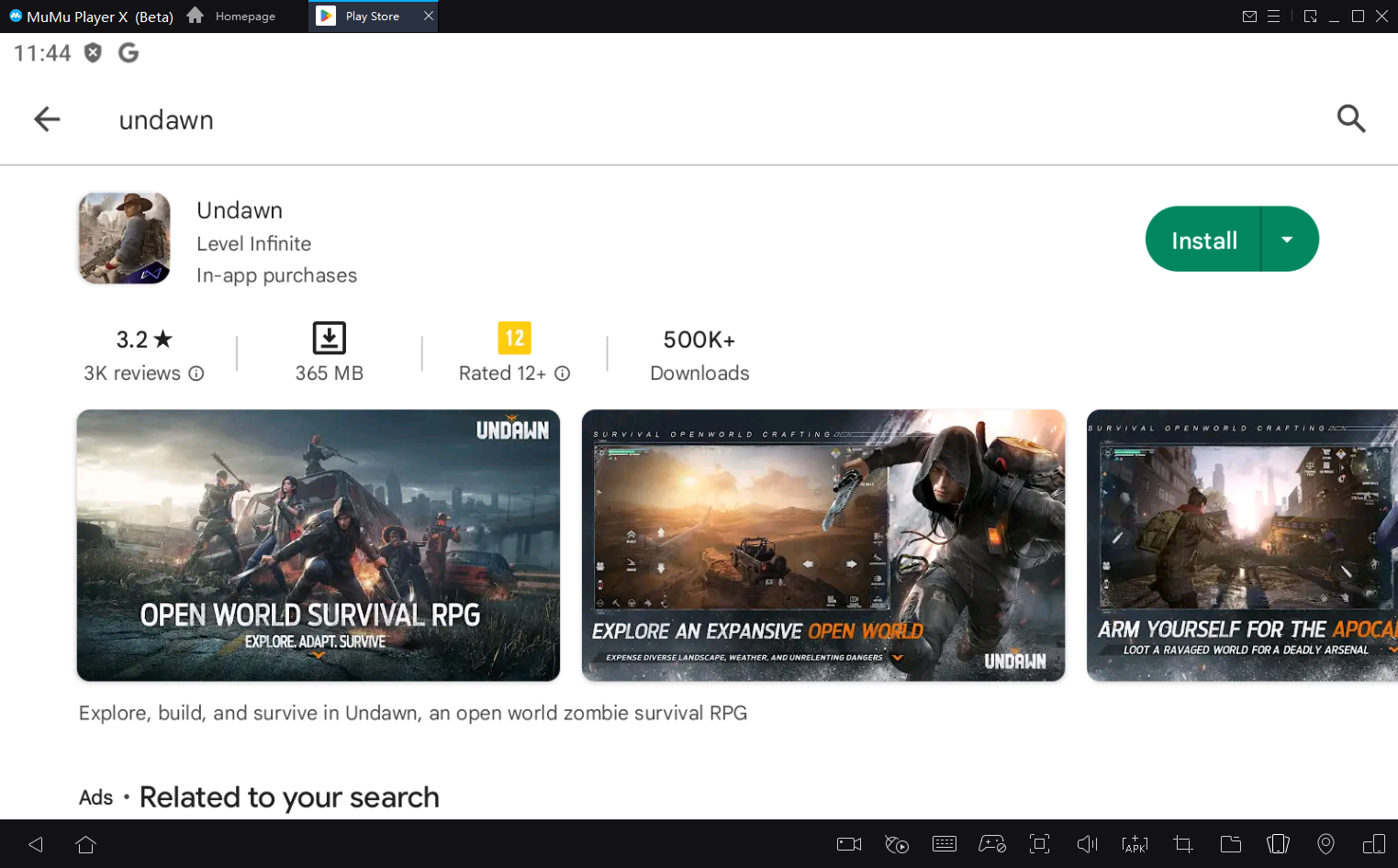1398x868 pixels.
Task: Expand the 3K reviews info icon
Action: (x=196, y=373)
